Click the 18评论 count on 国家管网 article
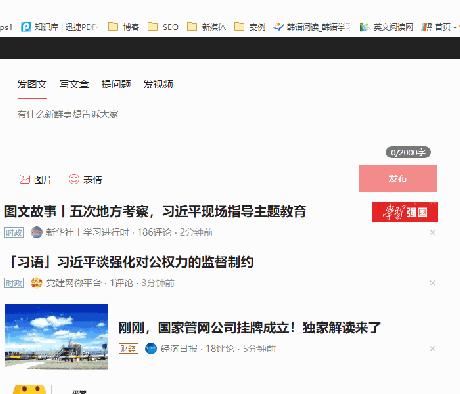 point(220,349)
